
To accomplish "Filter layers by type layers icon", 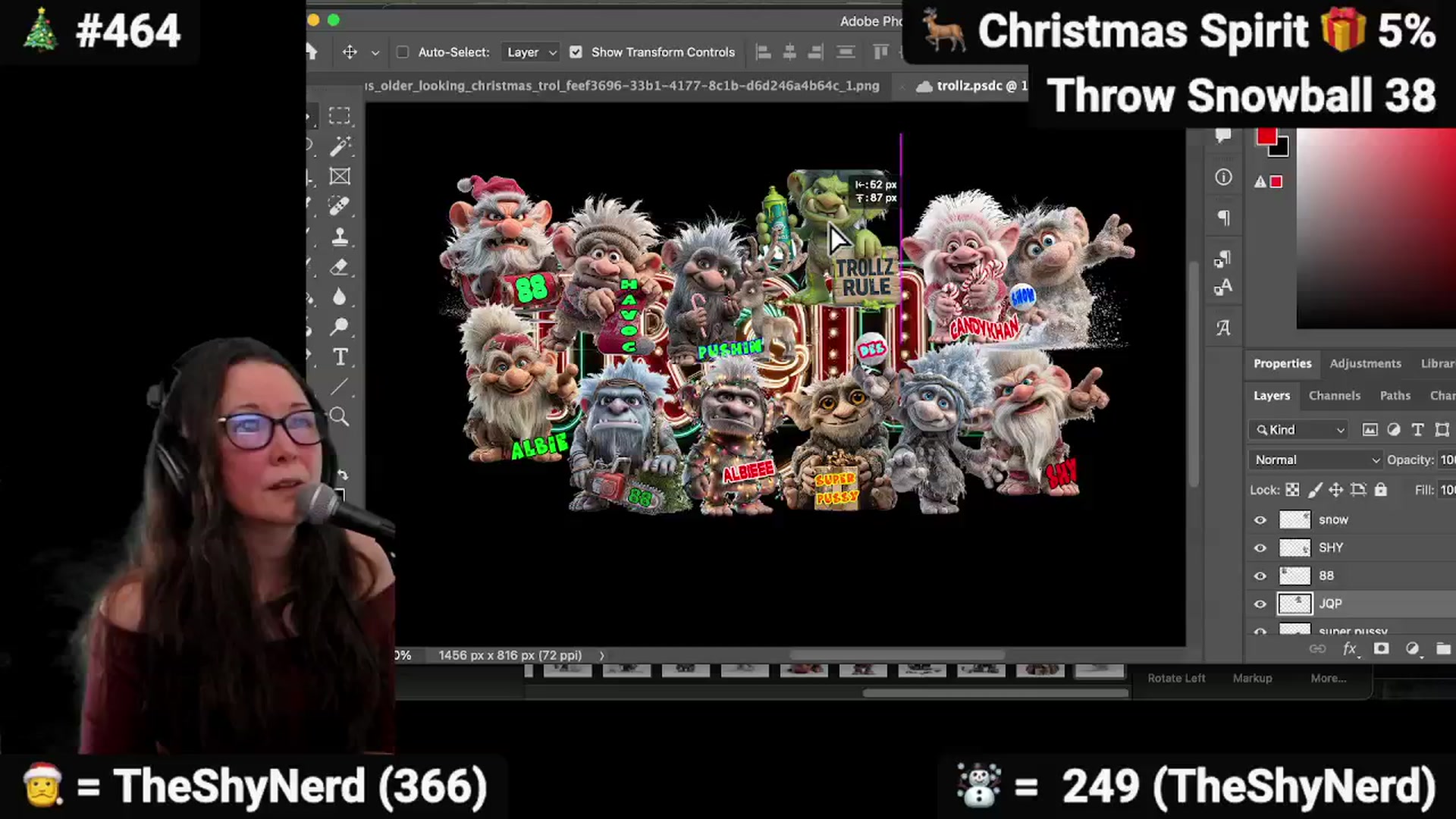I will coord(1417,430).
